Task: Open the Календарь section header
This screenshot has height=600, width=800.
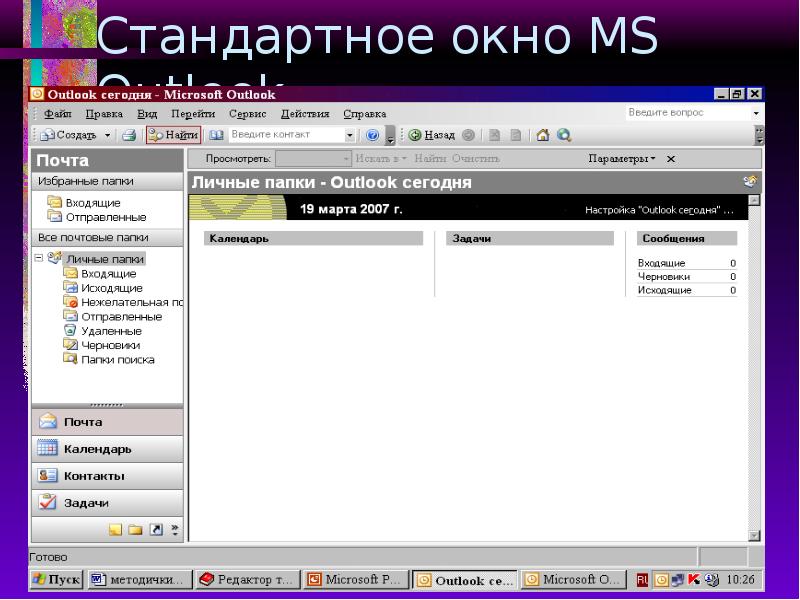Action: coord(313,239)
